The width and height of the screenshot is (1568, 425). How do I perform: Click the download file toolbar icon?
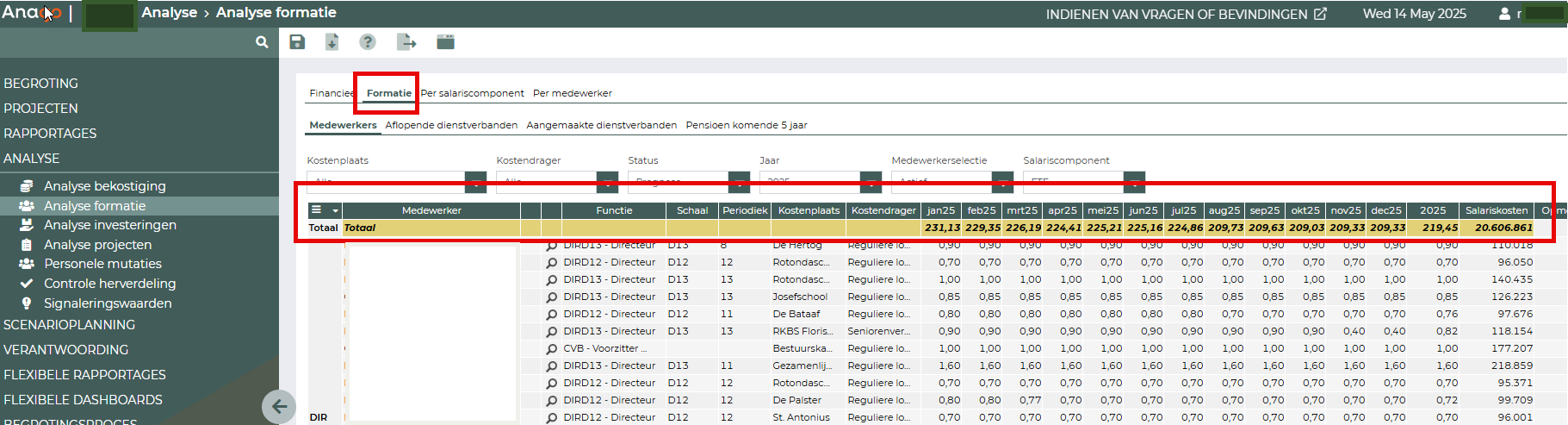point(332,42)
